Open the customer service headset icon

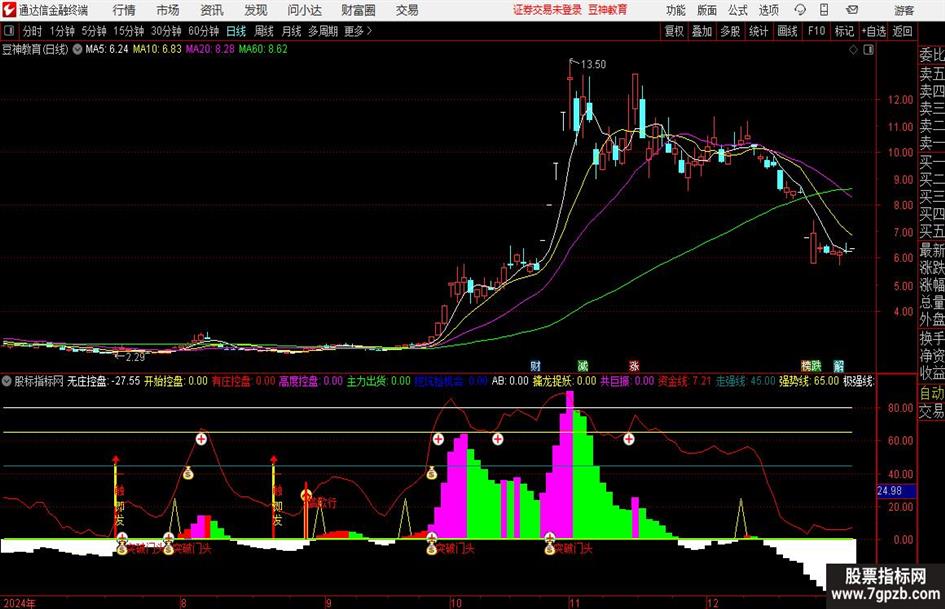point(800,10)
